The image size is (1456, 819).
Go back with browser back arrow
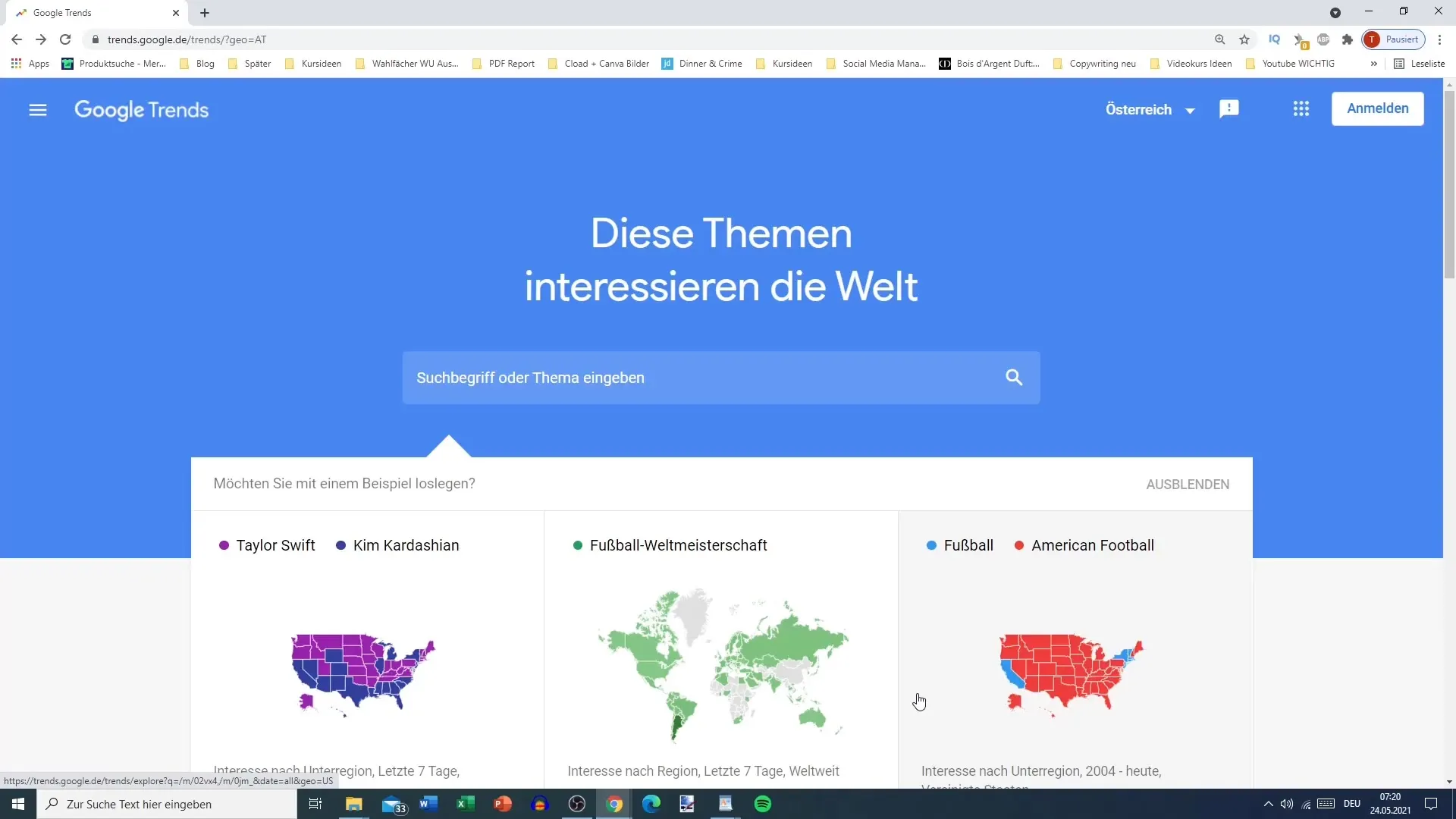click(17, 39)
